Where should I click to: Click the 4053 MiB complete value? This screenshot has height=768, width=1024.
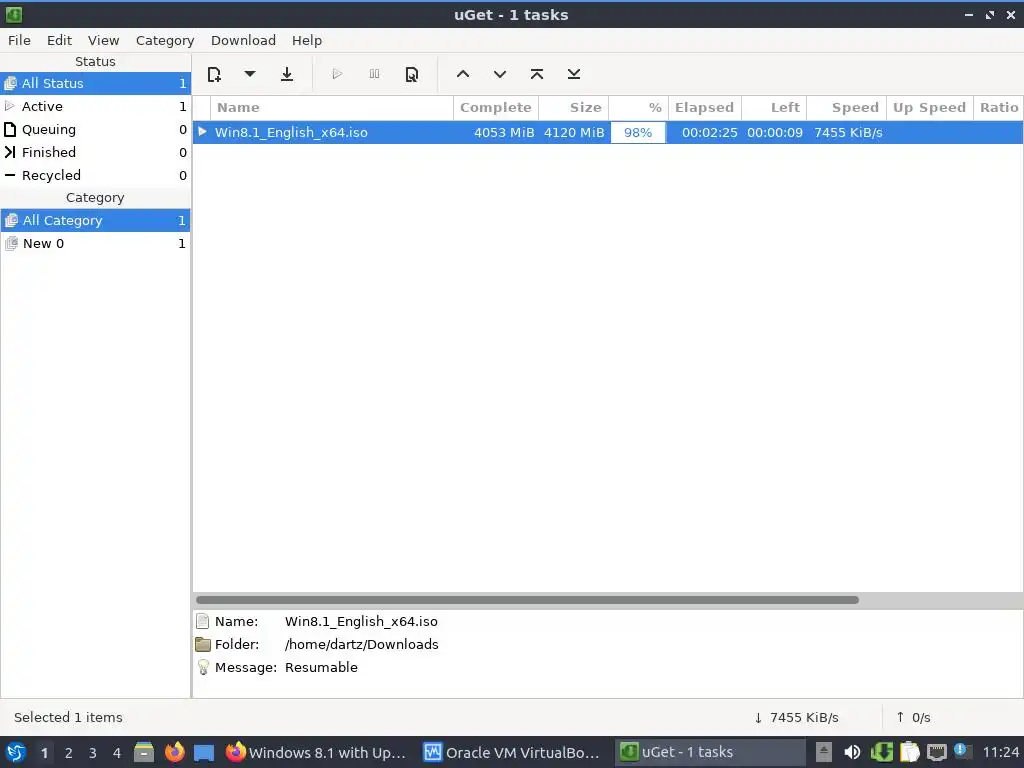[x=504, y=133]
